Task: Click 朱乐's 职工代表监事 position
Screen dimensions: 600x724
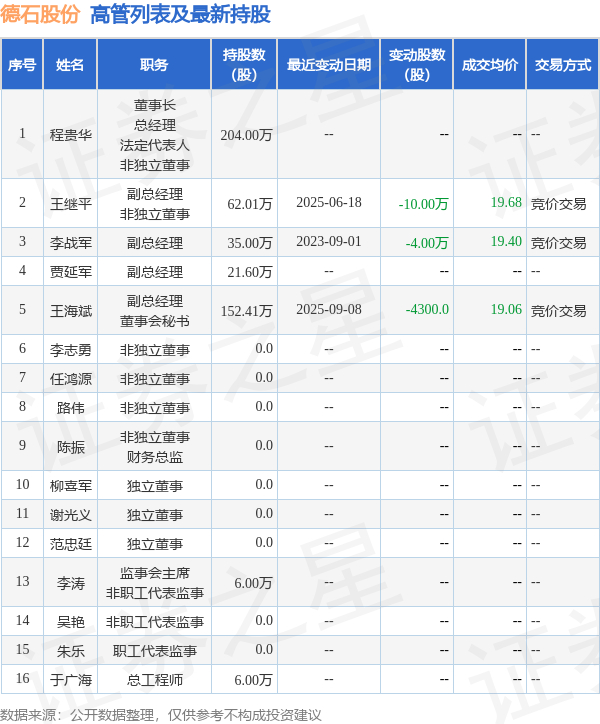Action: [155, 651]
